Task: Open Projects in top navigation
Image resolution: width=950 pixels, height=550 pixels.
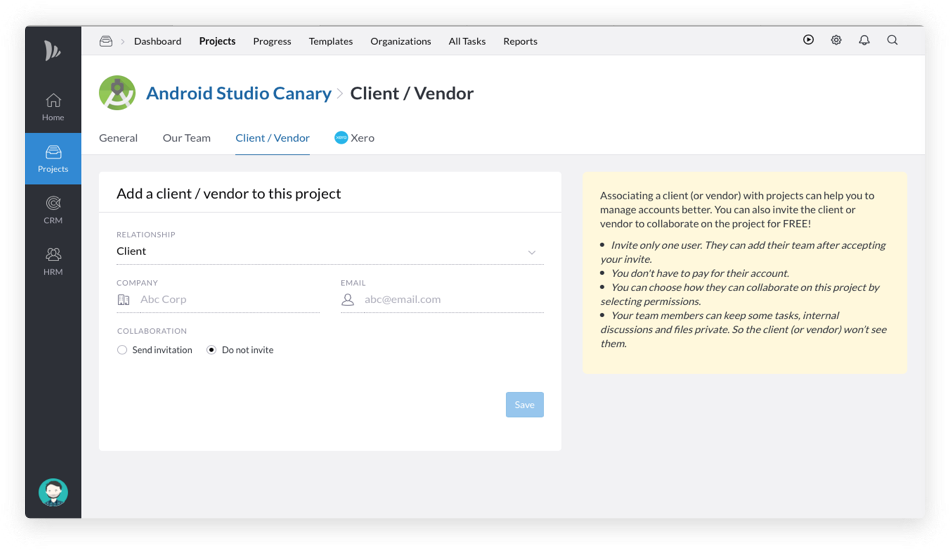Action: [x=217, y=41]
